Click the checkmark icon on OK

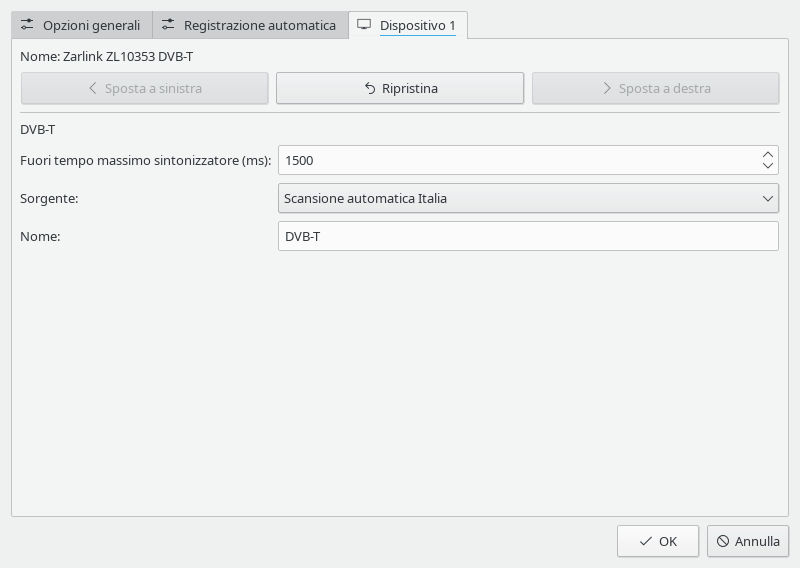click(x=645, y=541)
